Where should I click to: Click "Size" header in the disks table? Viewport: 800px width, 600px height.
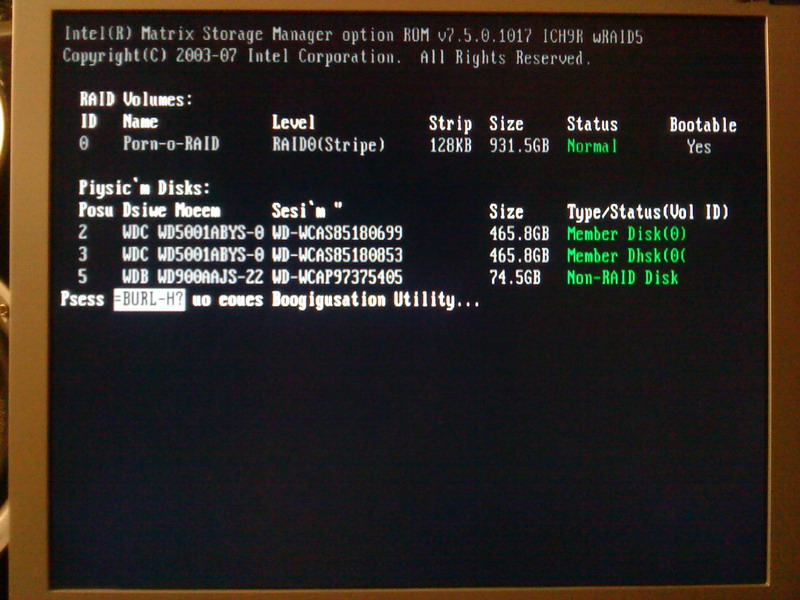(506, 212)
